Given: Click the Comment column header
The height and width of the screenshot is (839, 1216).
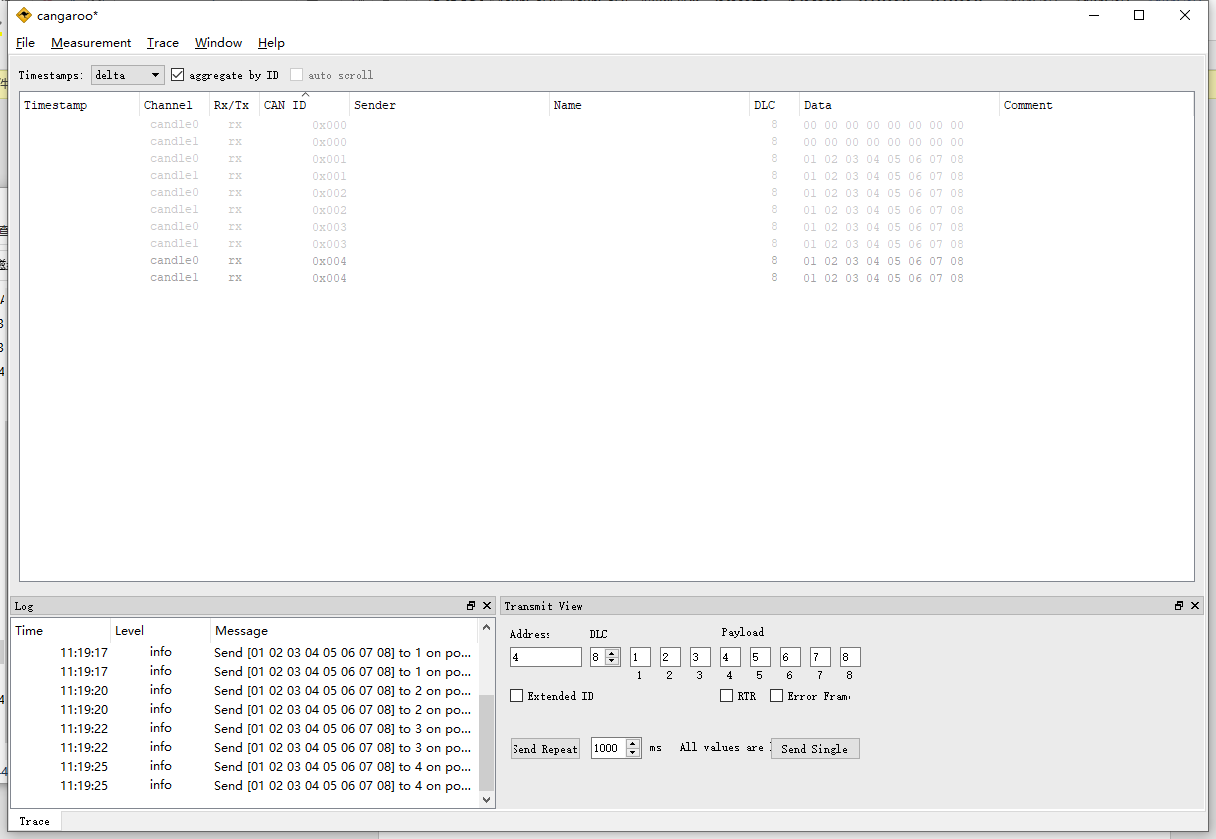Looking at the screenshot, I should coord(1097,105).
